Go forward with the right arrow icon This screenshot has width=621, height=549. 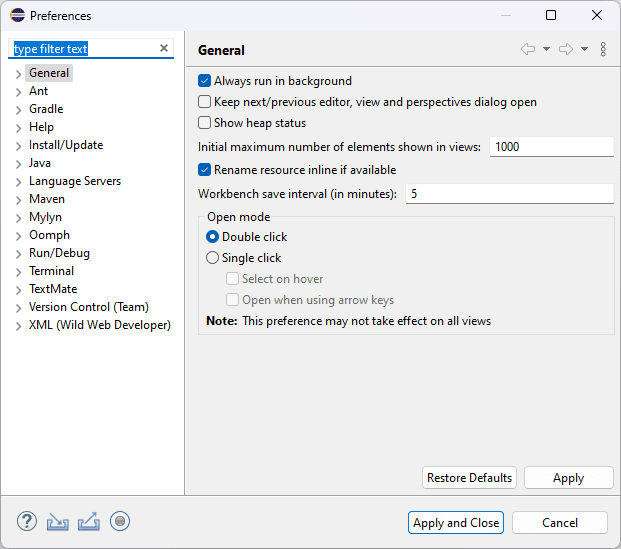[566, 49]
